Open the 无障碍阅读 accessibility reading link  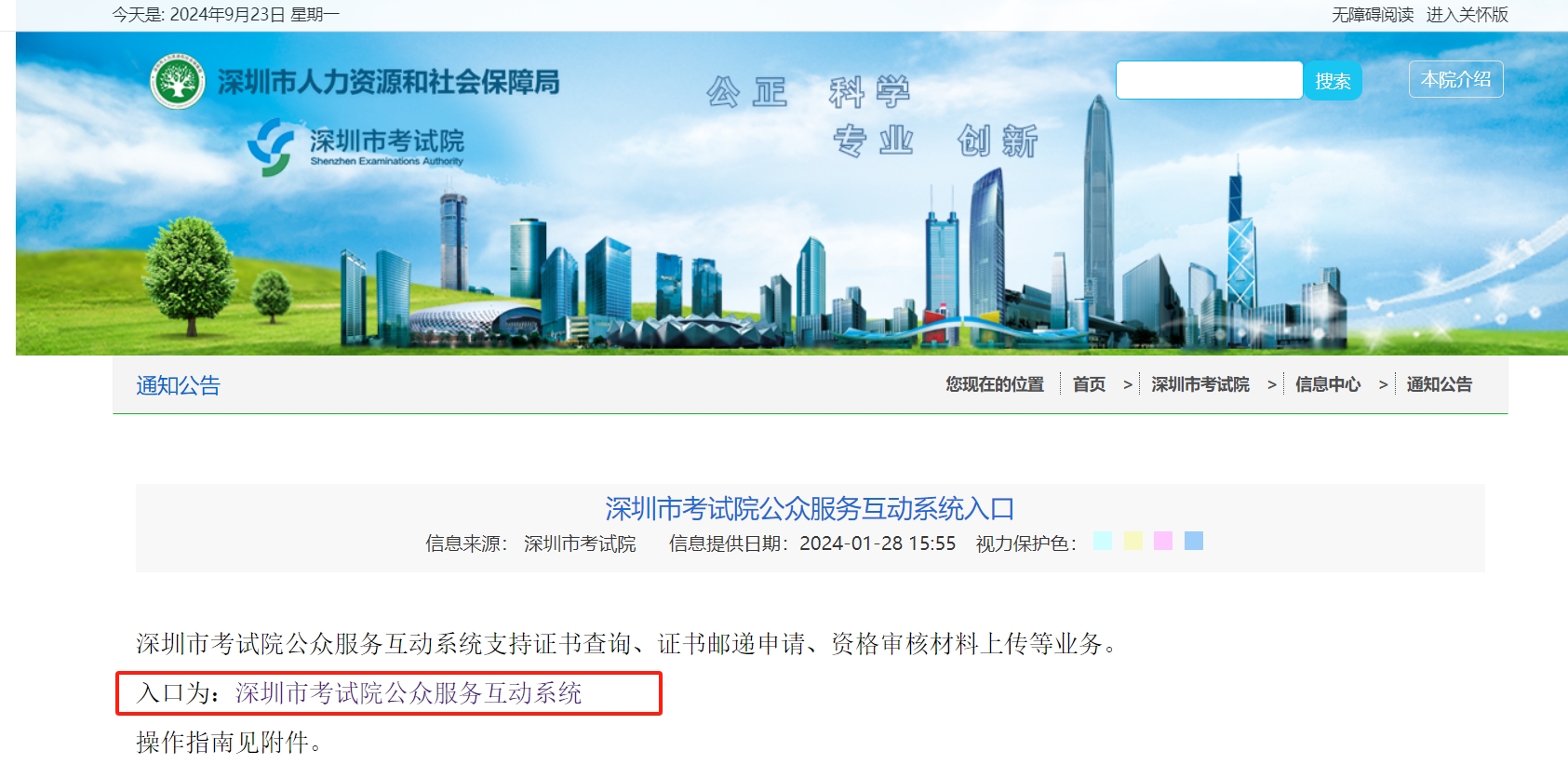pyautogui.click(x=1373, y=15)
